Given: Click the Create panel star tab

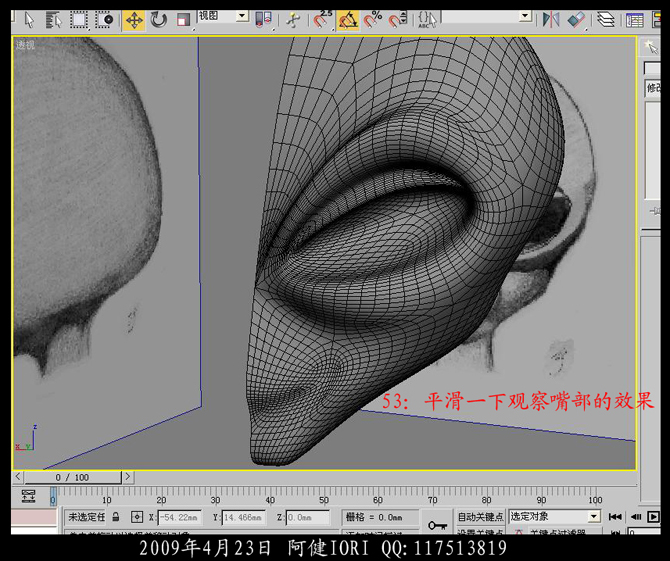Looking at the screenshot, I should pos(651,47).
